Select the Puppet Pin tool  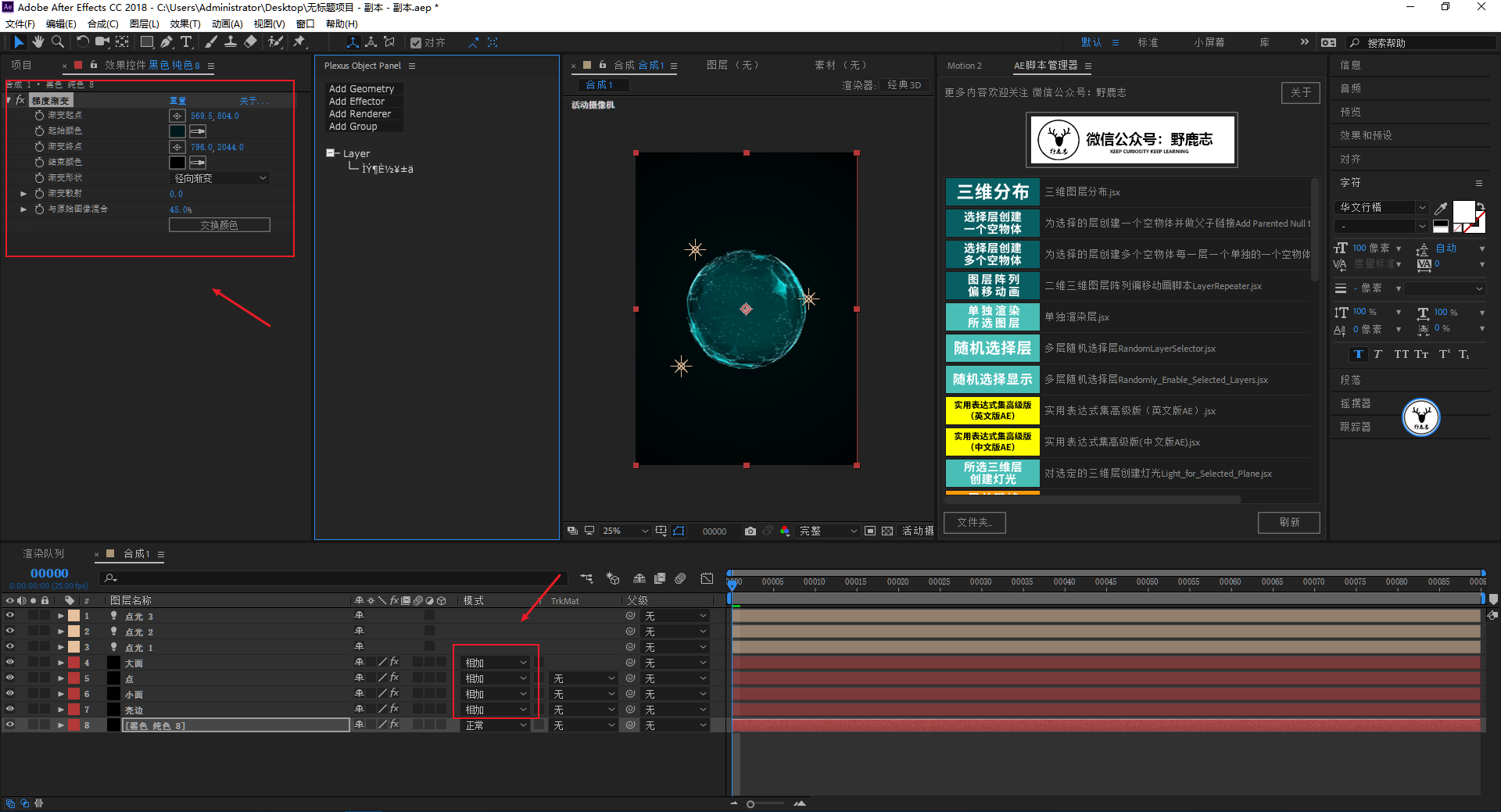pyautogui.click(x=299, y=42)
